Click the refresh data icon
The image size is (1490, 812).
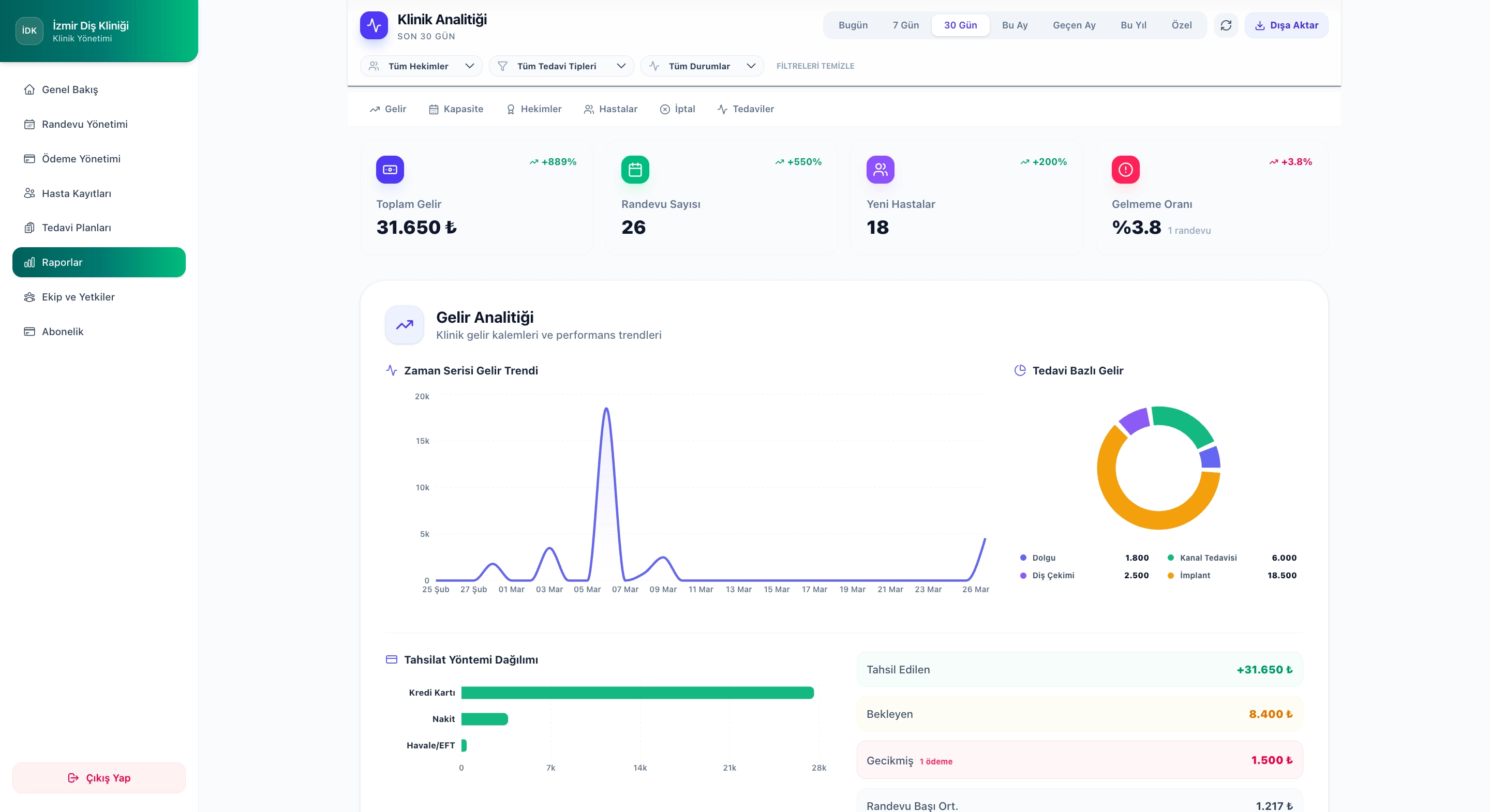click(1226, 25)
